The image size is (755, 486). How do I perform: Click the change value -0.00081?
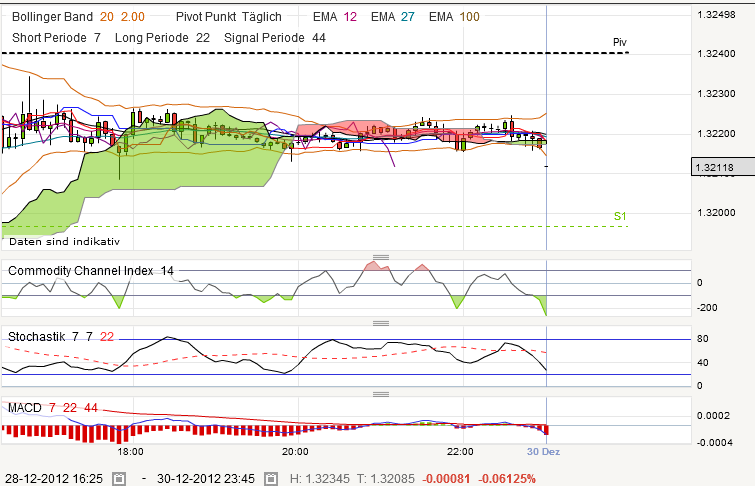point(446,479)
